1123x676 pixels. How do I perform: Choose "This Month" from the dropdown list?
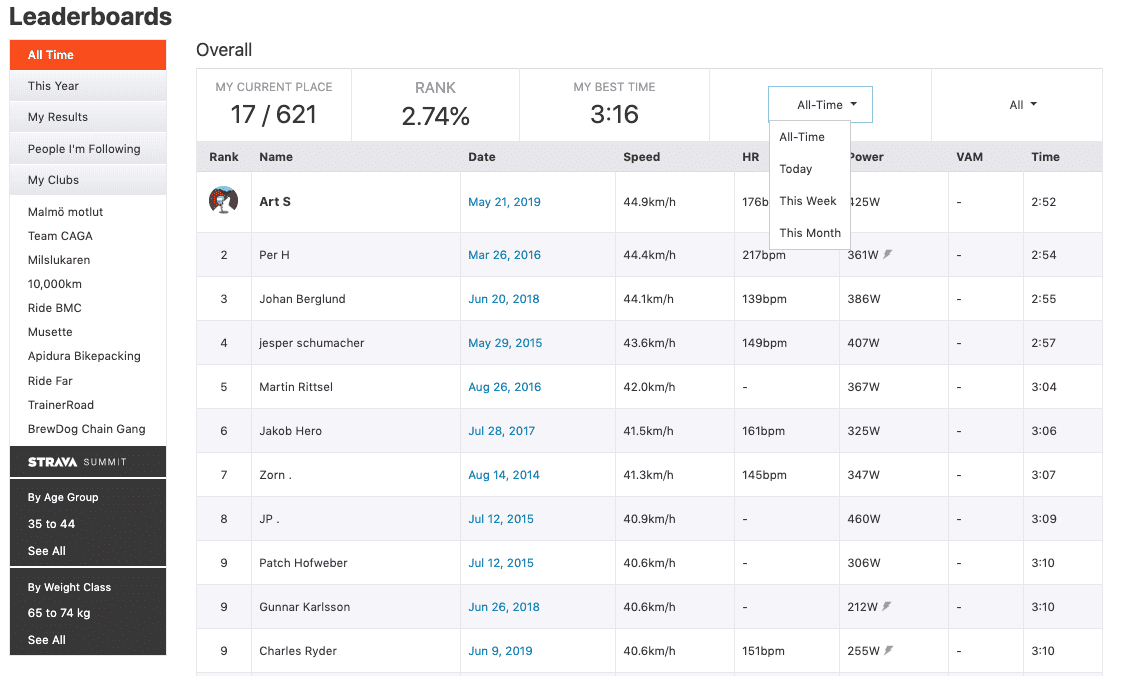809,232
